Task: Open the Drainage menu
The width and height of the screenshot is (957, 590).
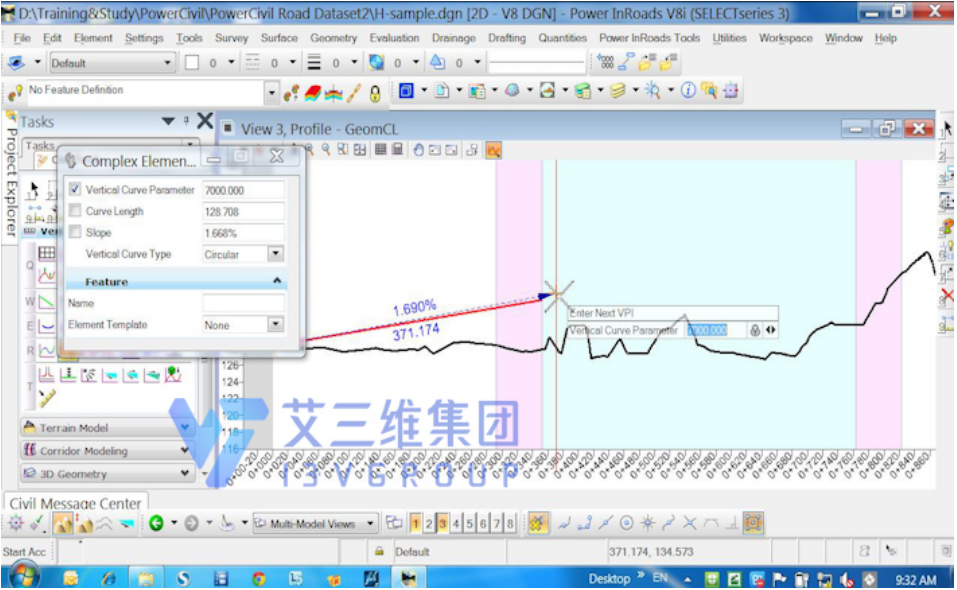Action: click(x=453, y=38)
